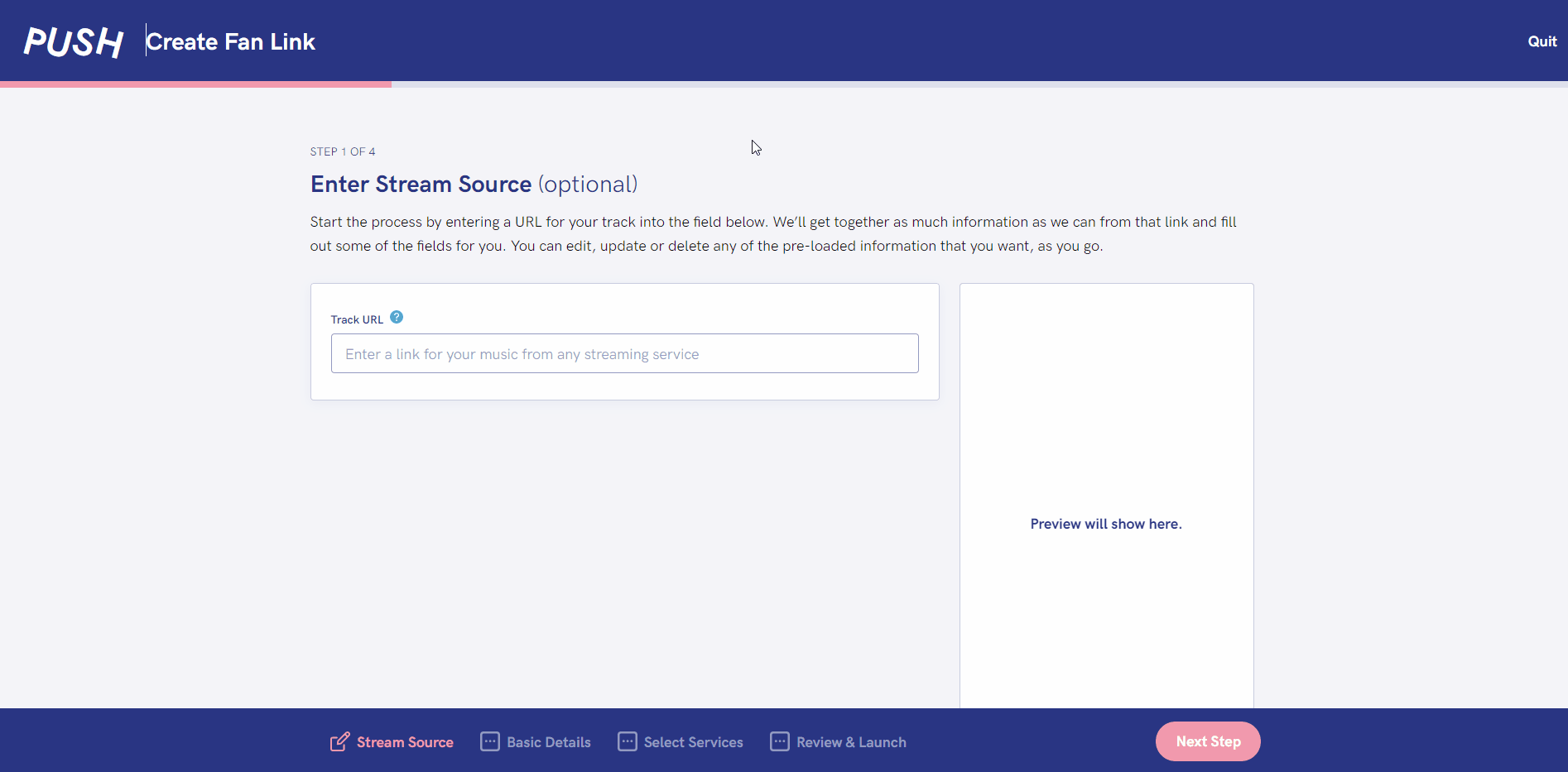The height and width of the screenshot is (772, 1568).
Task: Switch to the Stream Source step label
Action: click(405, 742)
